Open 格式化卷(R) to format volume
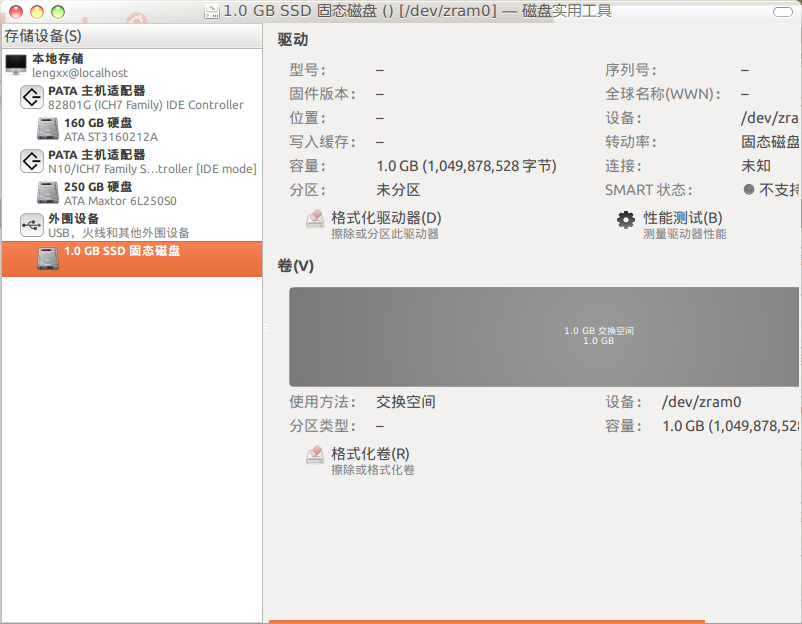 [x=359, y=460]
